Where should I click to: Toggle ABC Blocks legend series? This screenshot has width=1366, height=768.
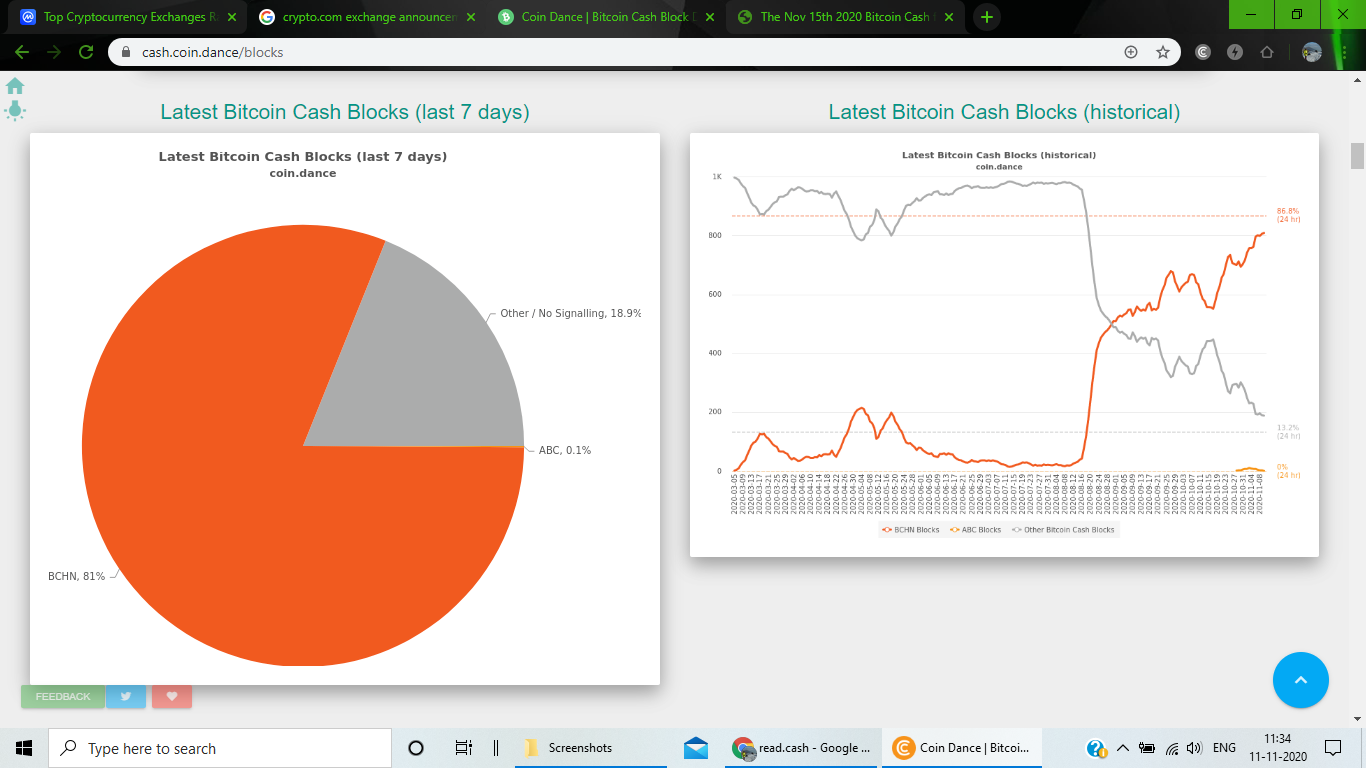[976, 530]
